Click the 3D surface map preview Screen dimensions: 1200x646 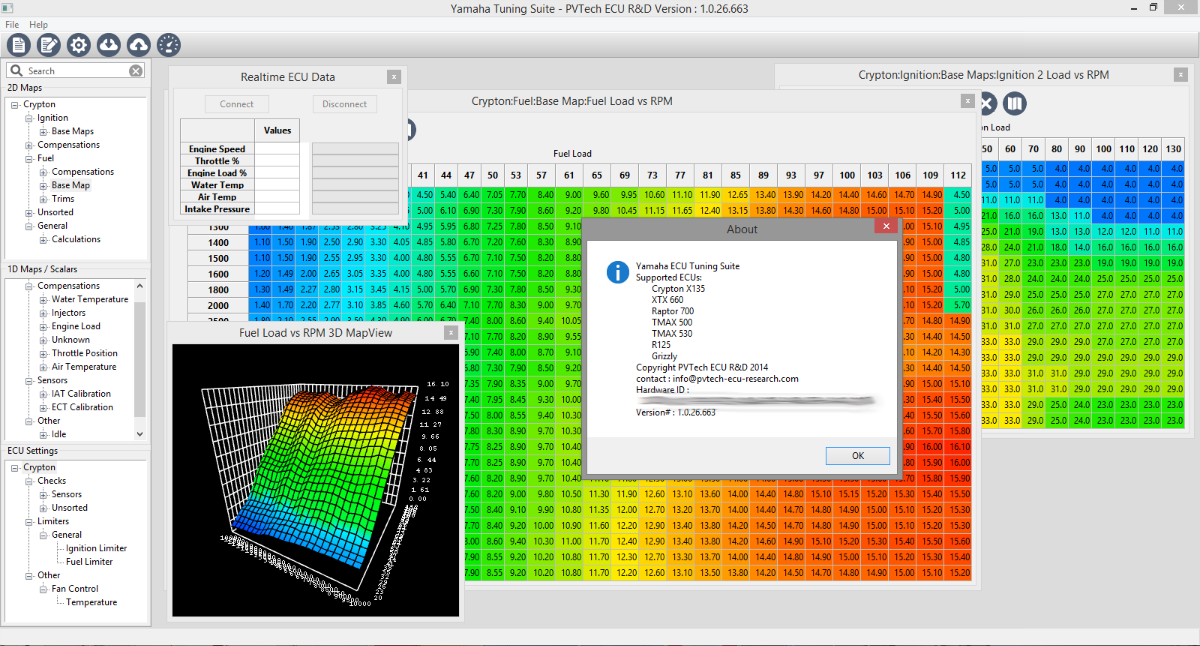(x=315, y=480)
